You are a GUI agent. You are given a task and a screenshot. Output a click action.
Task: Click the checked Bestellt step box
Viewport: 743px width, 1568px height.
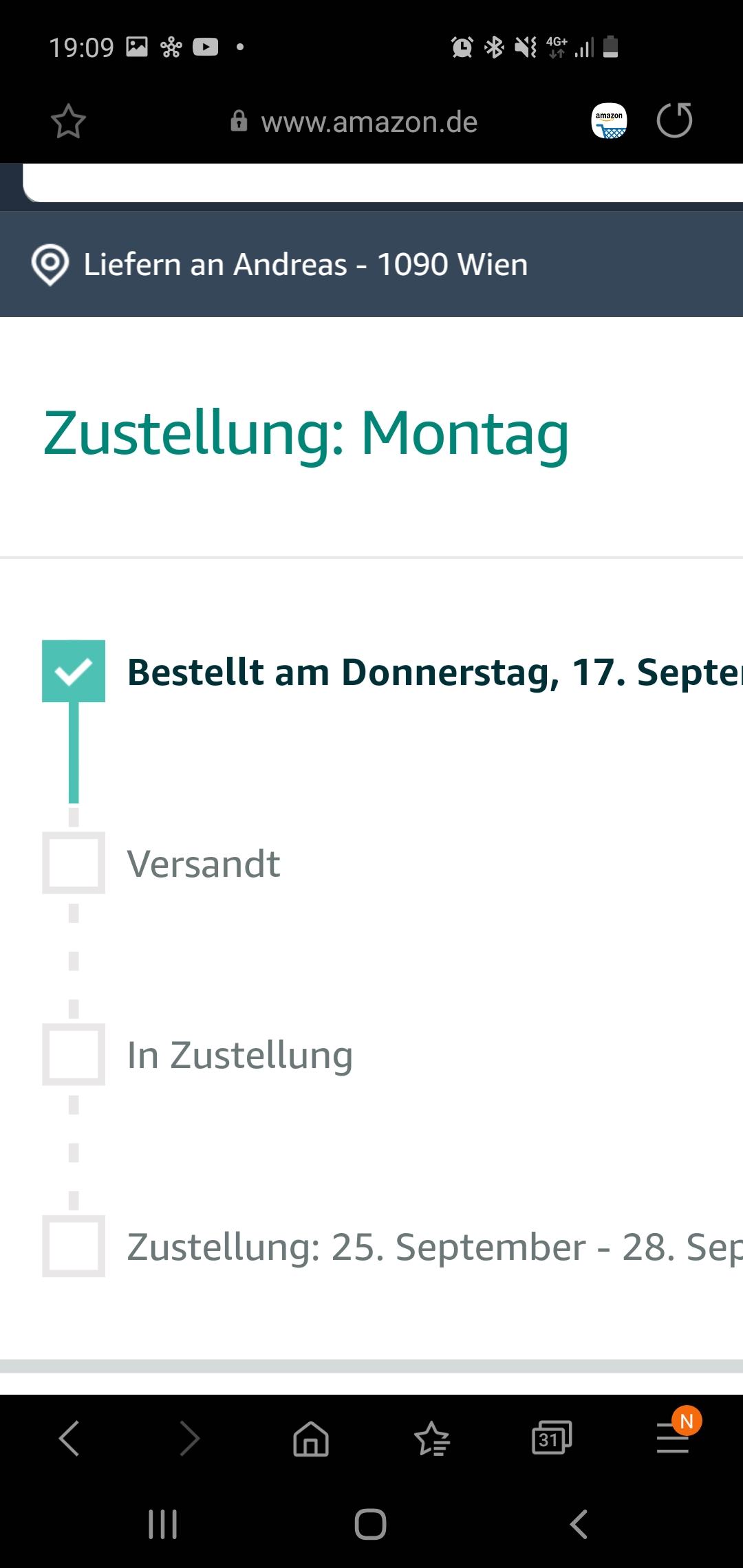(x=74, y=671)
